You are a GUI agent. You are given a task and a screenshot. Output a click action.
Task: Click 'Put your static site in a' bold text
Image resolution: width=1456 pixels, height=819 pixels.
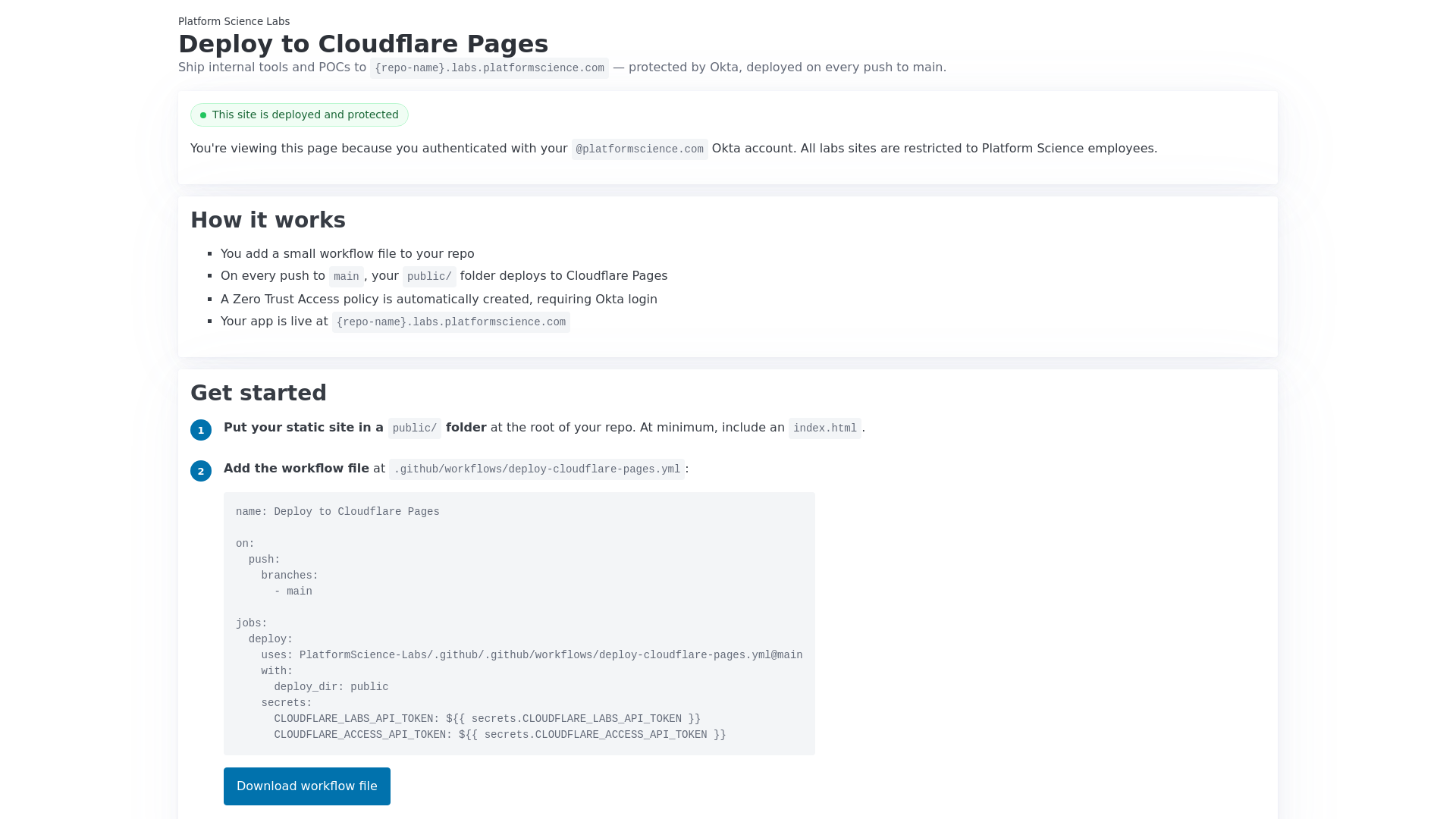303,428
